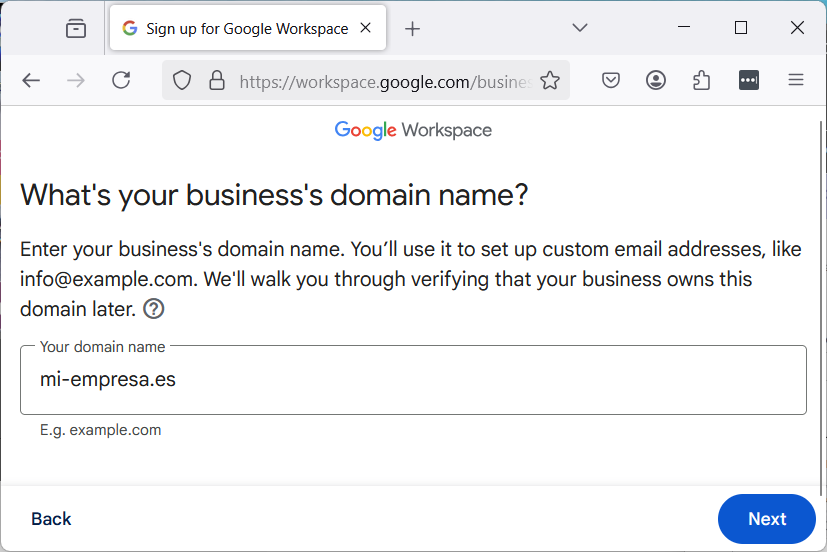Open the Firefox account profile icon
Image resolution: width=827 pixels, height=552 pixels.
[x=656, y=81]
